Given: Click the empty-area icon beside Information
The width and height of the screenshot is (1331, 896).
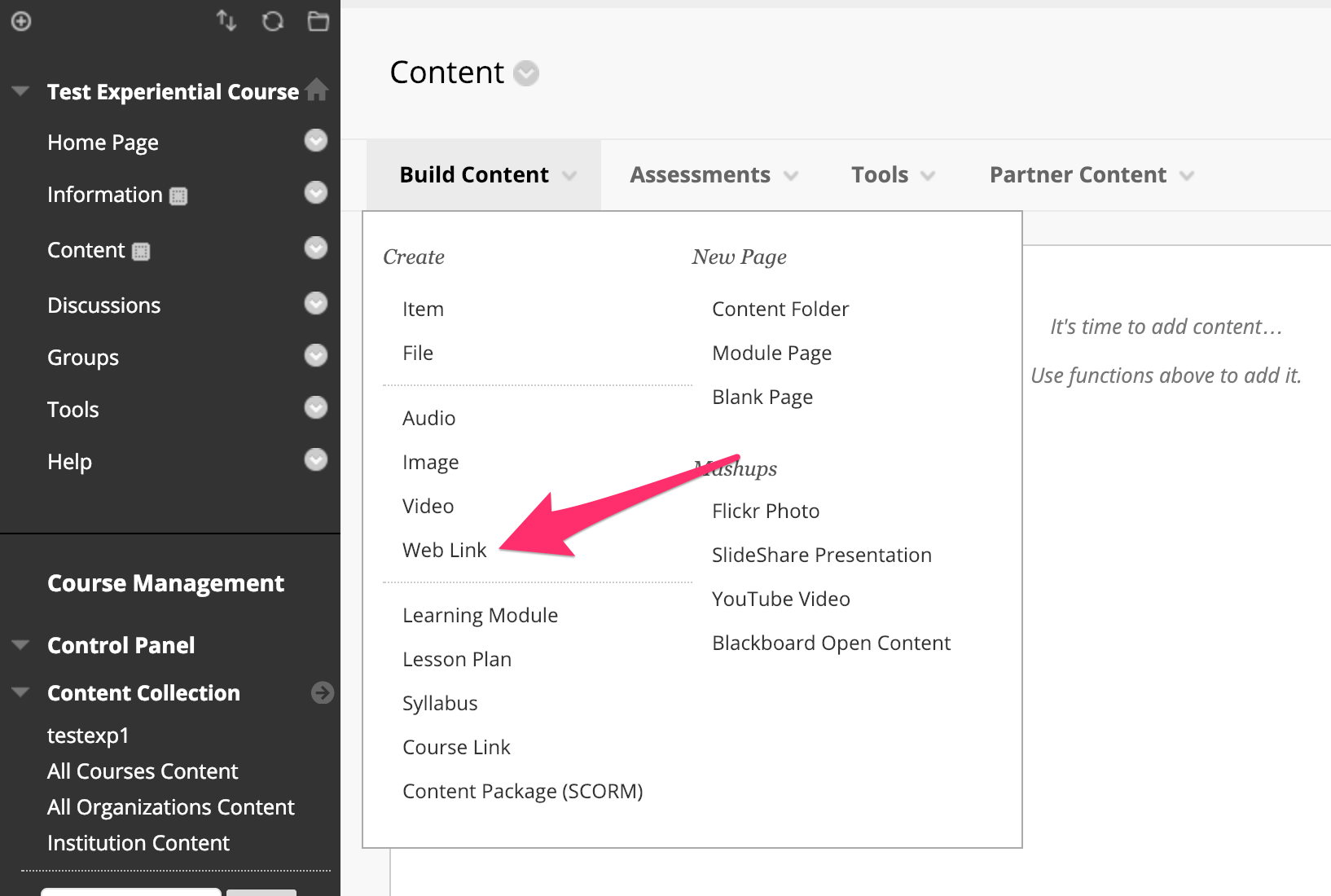Looking at the screenshot, I should (x=178, y=196).
